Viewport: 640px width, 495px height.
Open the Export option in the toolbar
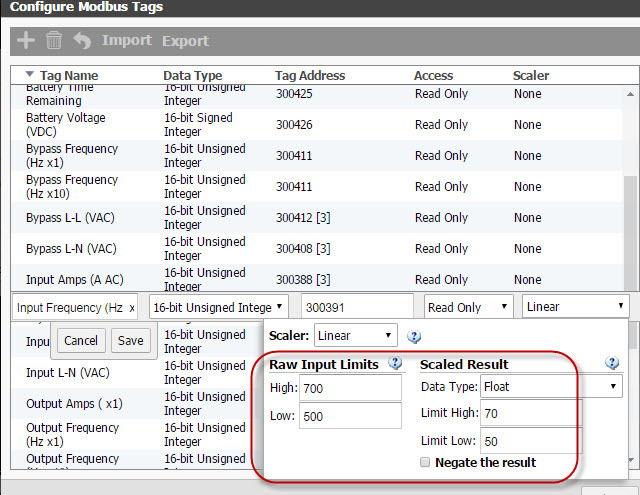coord(185,41)
